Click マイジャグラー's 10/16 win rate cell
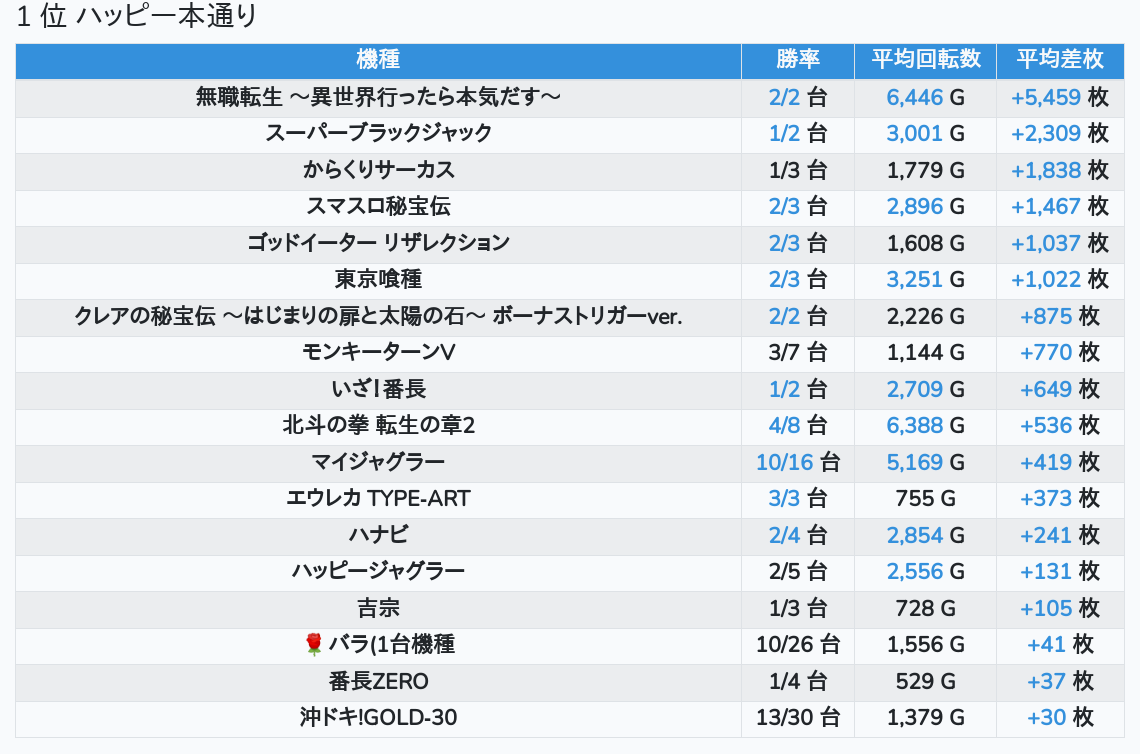This screenshot has height=754, width=1140. tap(798, 462)
